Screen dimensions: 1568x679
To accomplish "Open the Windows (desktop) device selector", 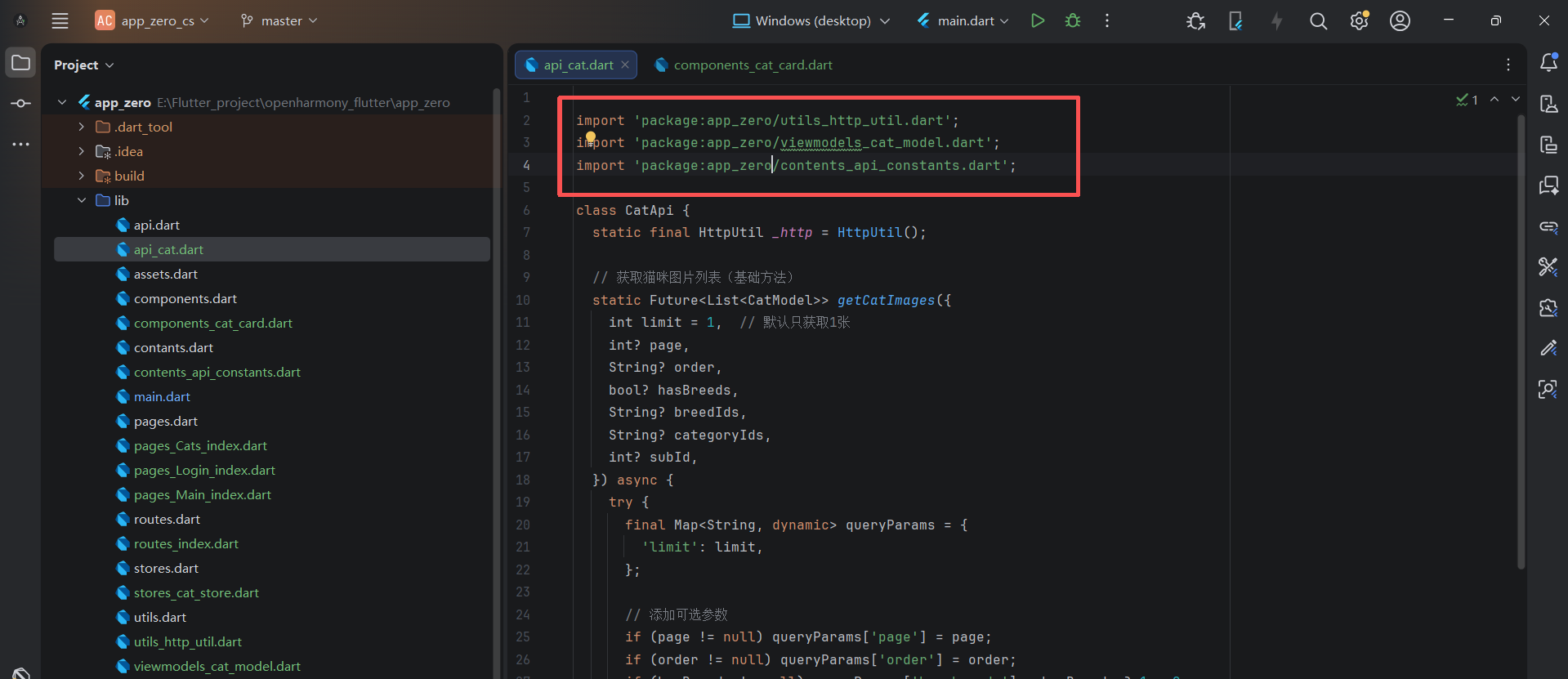I will (x=811, y=21).
